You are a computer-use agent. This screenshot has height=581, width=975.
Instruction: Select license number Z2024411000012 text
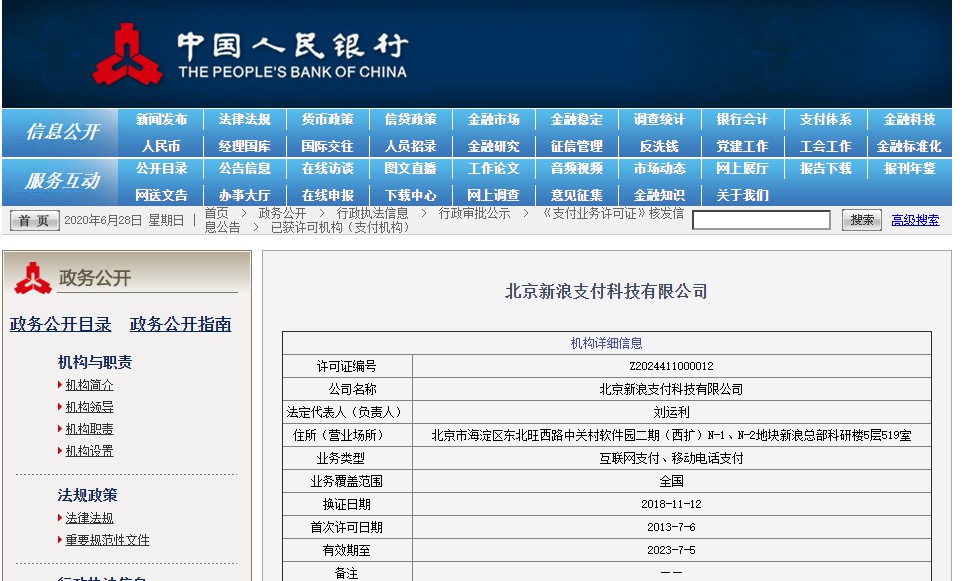point(672,366)
